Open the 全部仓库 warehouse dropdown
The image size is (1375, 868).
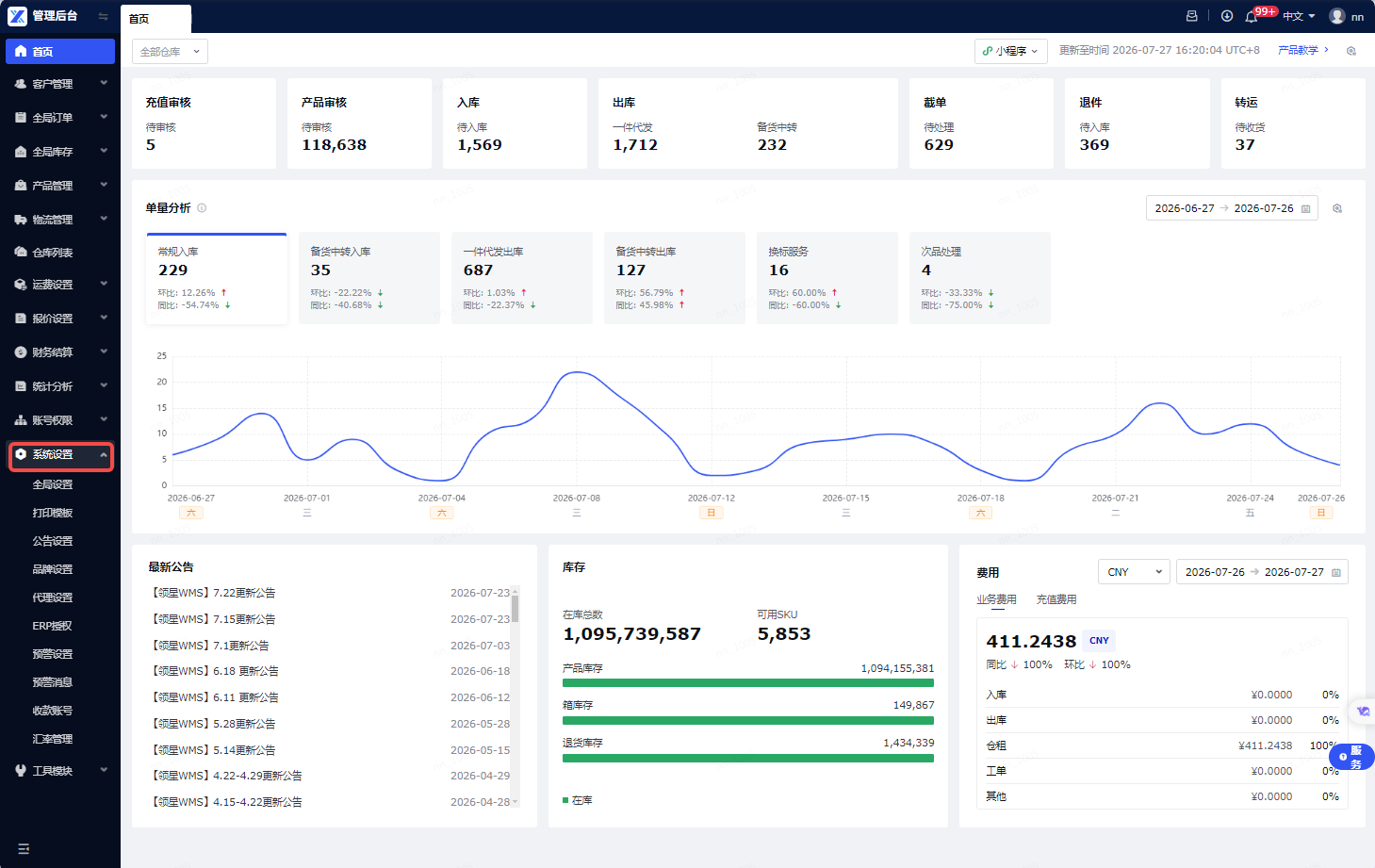170,52
